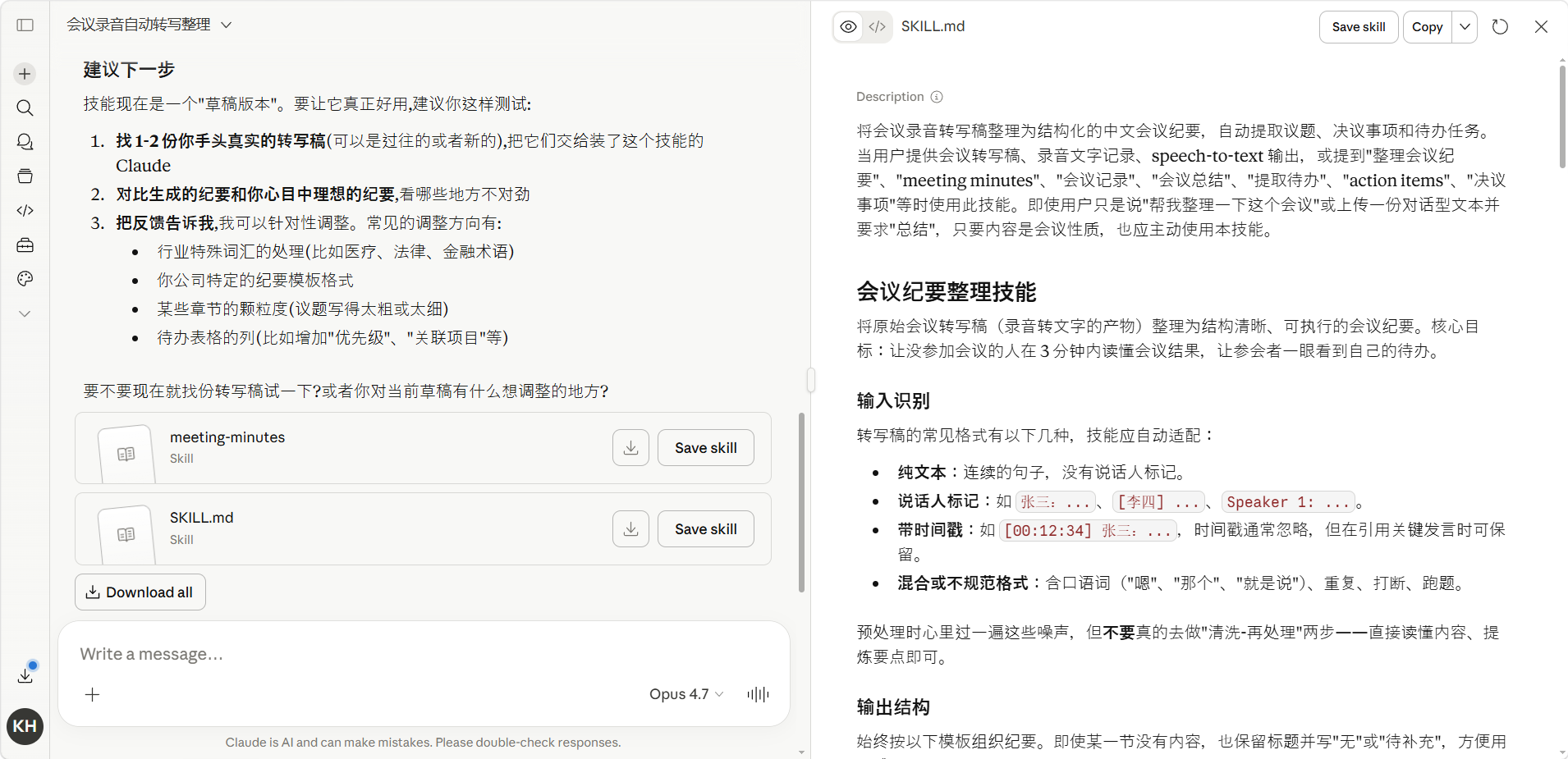The width and height of the screenshot is (1568, 759).
Task: Open the toolbox icon in sidebar
Action: pyautogui.click(x=25, y=245)
